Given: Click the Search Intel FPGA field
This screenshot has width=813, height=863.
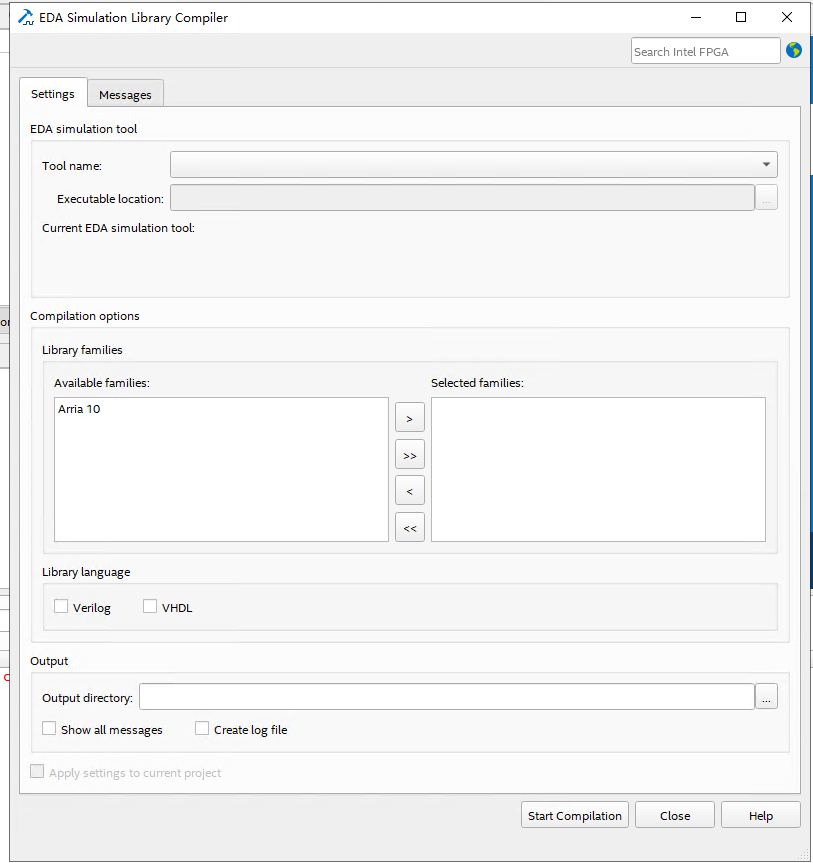Looking at the screenshot, I should coord(705,50).
